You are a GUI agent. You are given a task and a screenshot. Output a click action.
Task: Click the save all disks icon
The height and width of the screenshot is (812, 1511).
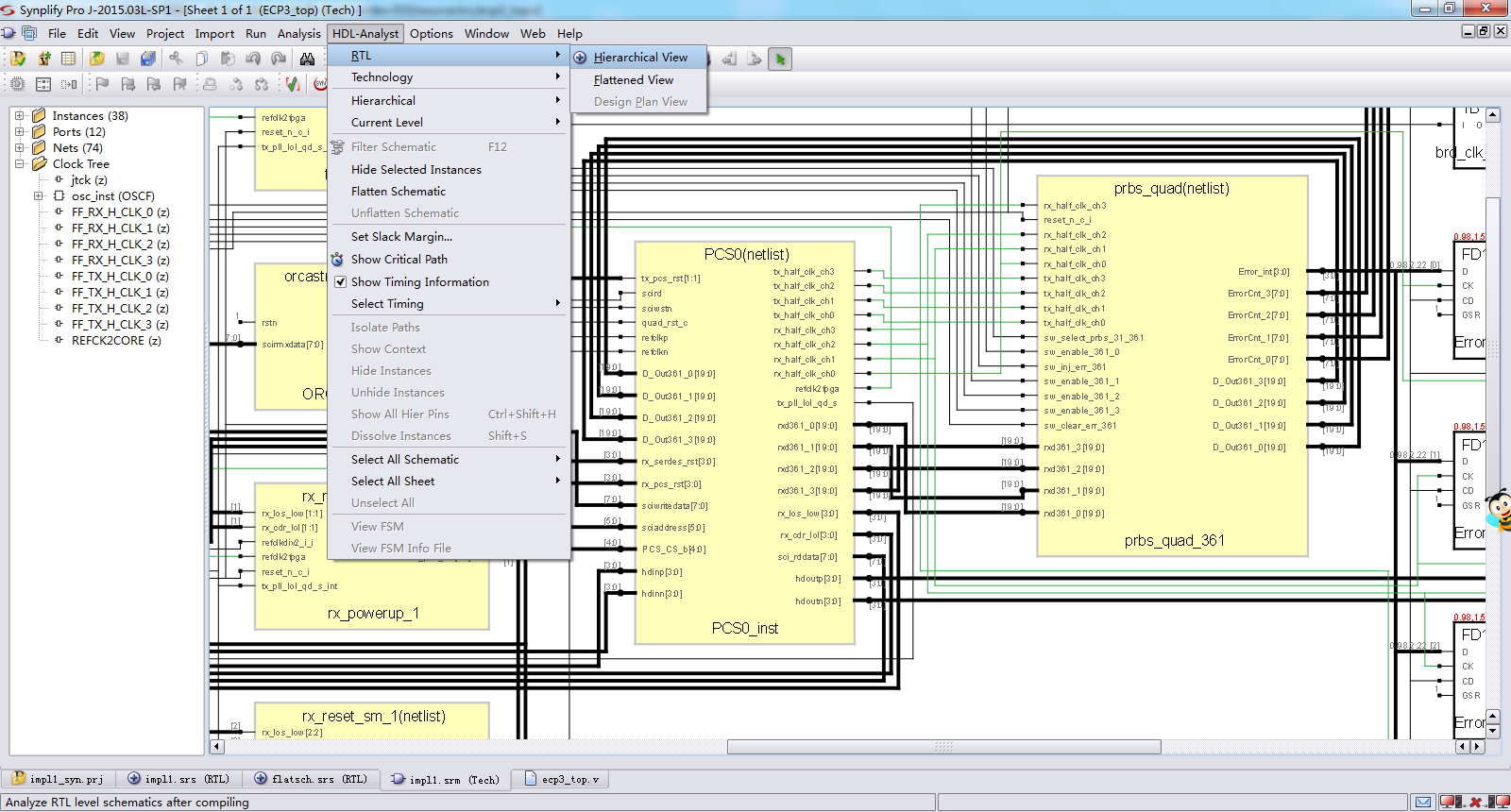coord(148,59)
